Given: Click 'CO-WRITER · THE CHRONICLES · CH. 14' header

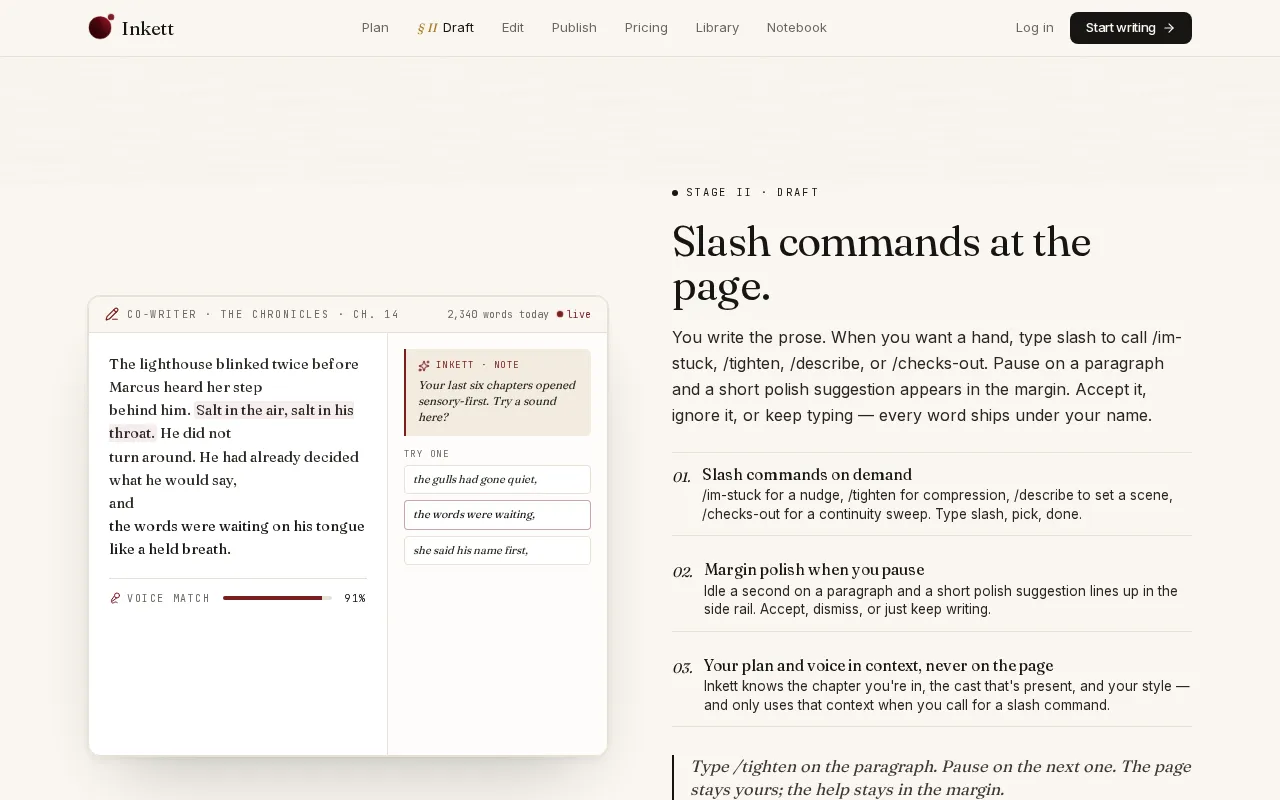Looking at the screenshot, I should pyautogui.click(x=263, y=314).
